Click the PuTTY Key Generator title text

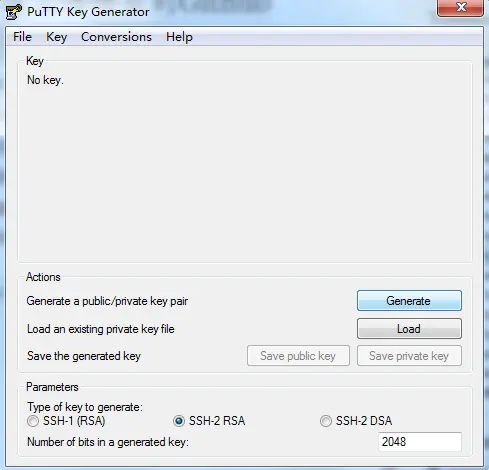(x=88, y=12)
